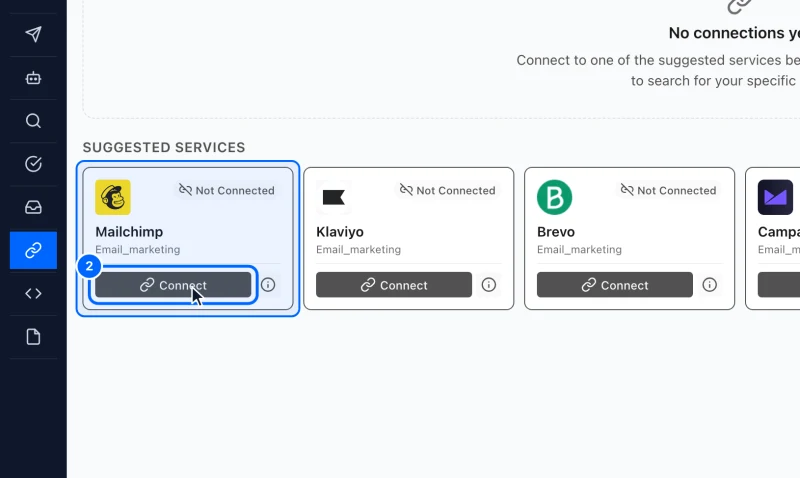Click the Klaviyo flag logo
The width and height of the screenshot is (800, 478).
tap(334, 197)
